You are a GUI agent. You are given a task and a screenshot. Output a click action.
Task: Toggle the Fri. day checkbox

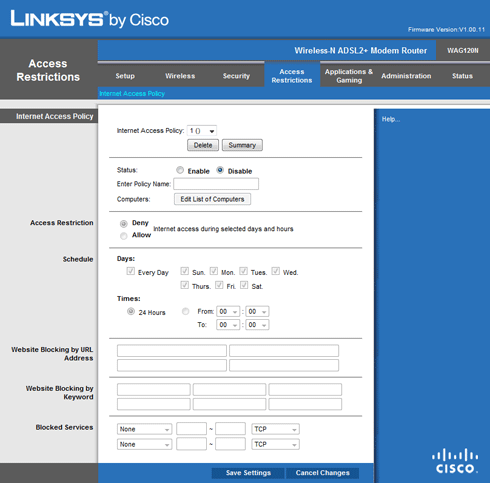tap(219, 285)
